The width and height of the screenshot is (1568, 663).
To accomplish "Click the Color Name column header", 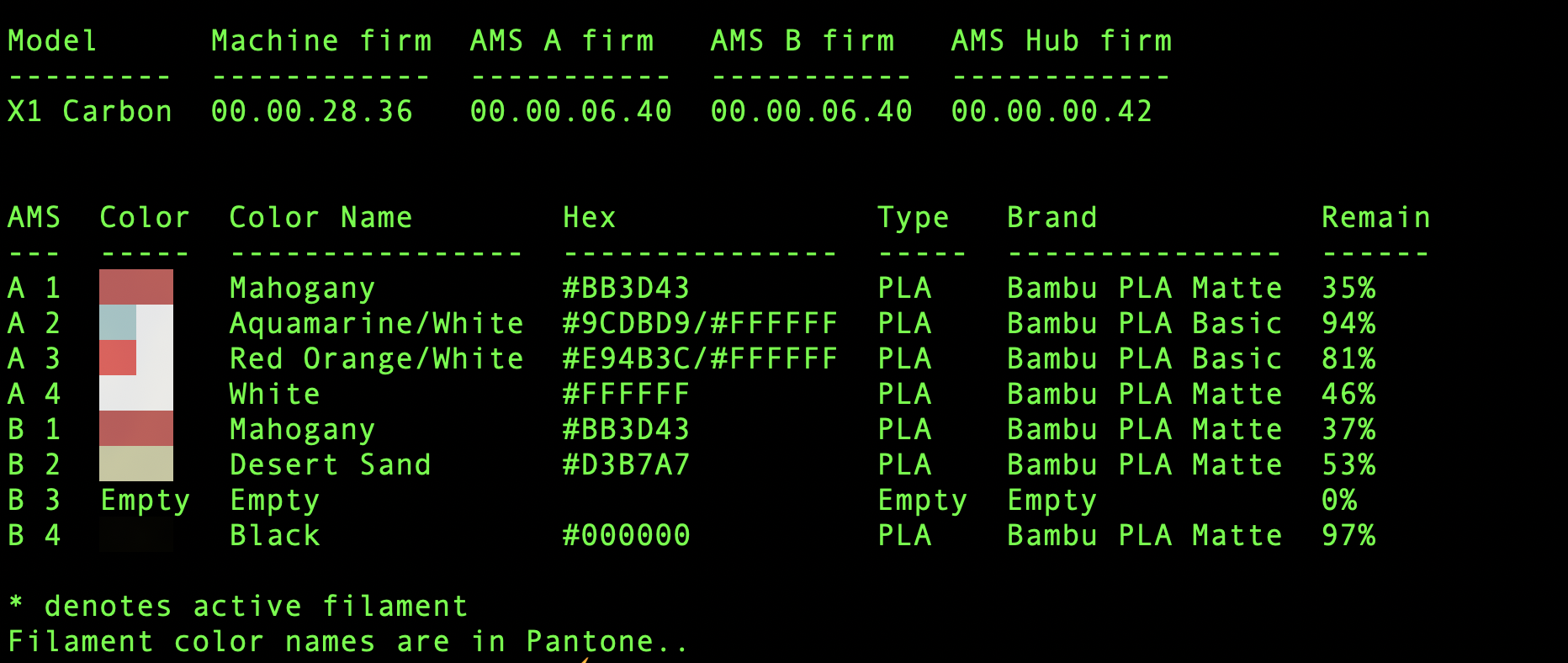I will [320, 218].
